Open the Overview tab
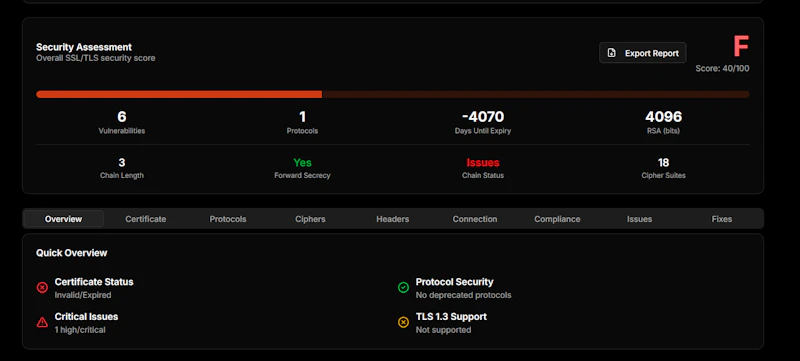Screen dimensions: 800x361 coord(63,219)
